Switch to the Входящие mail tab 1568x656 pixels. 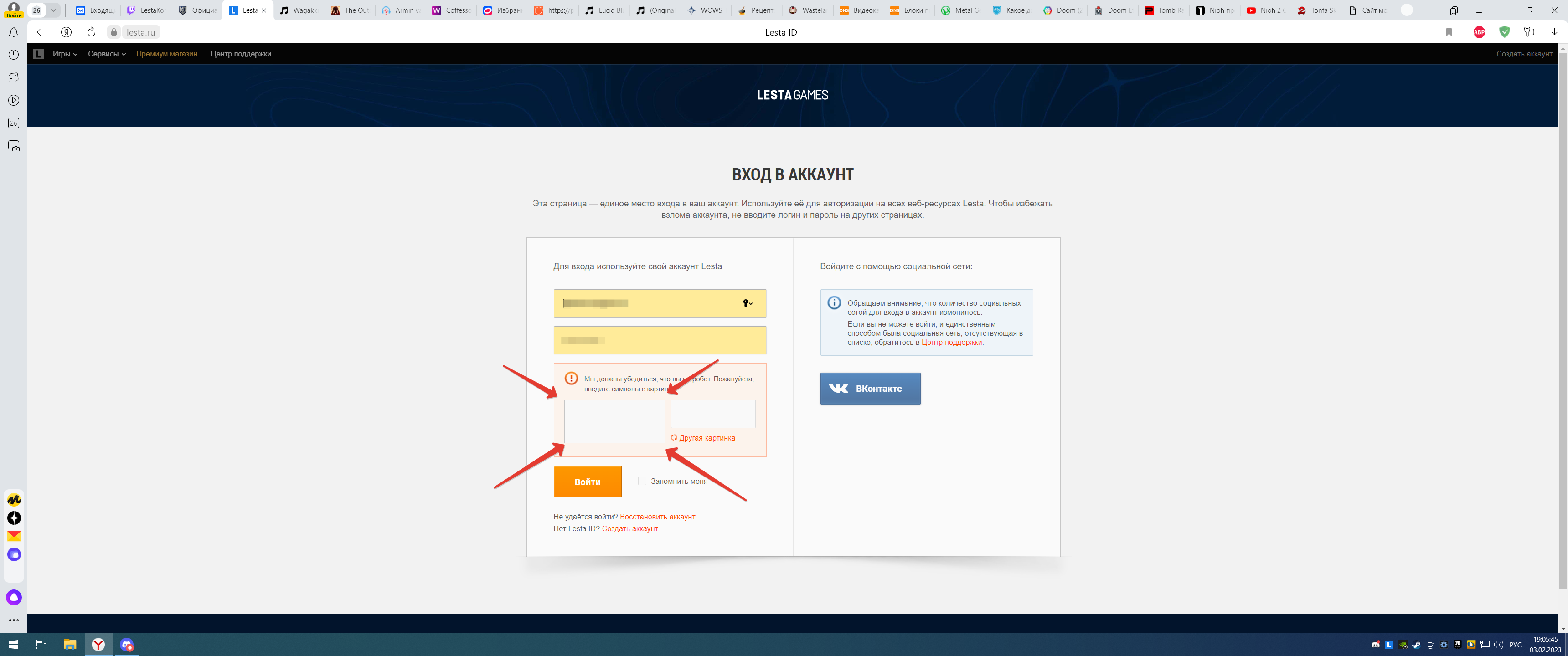[96, 10]
